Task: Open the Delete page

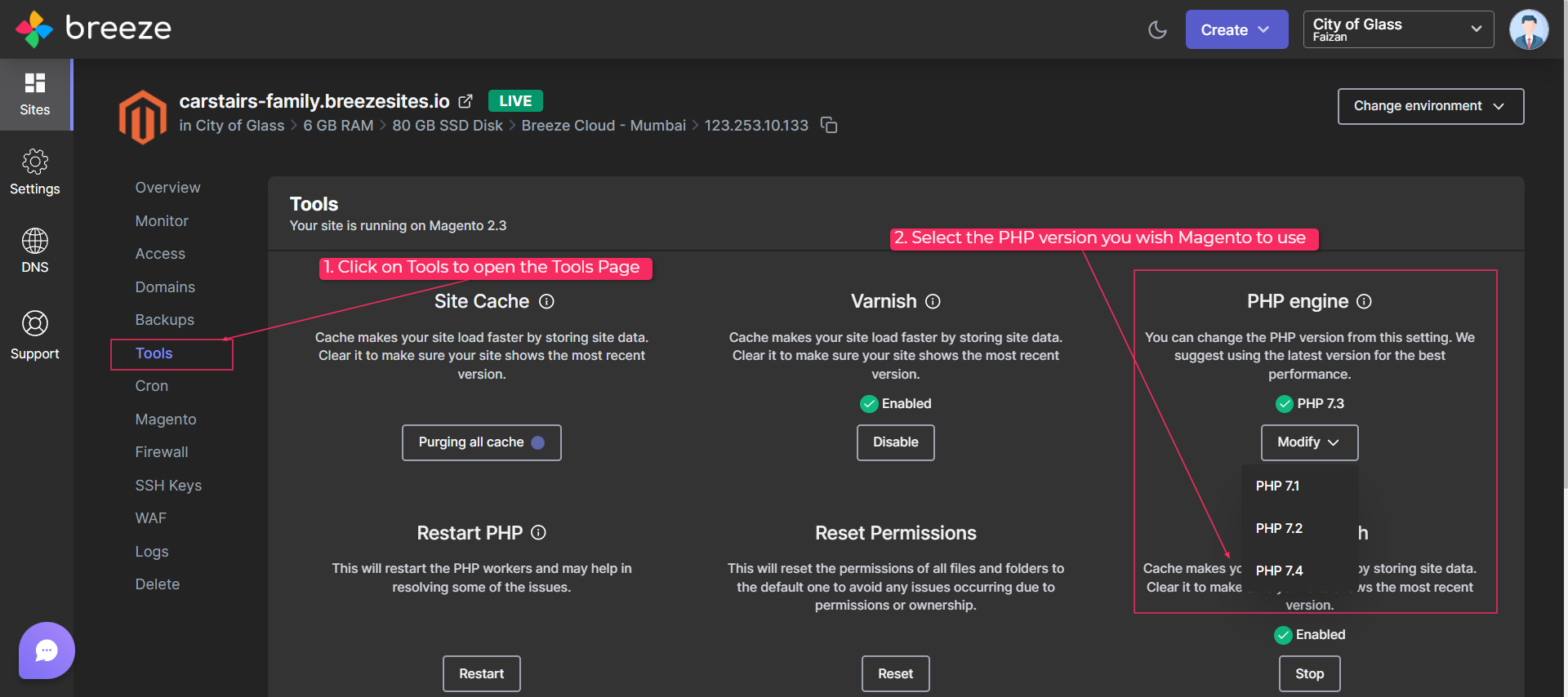Action: 157,584
